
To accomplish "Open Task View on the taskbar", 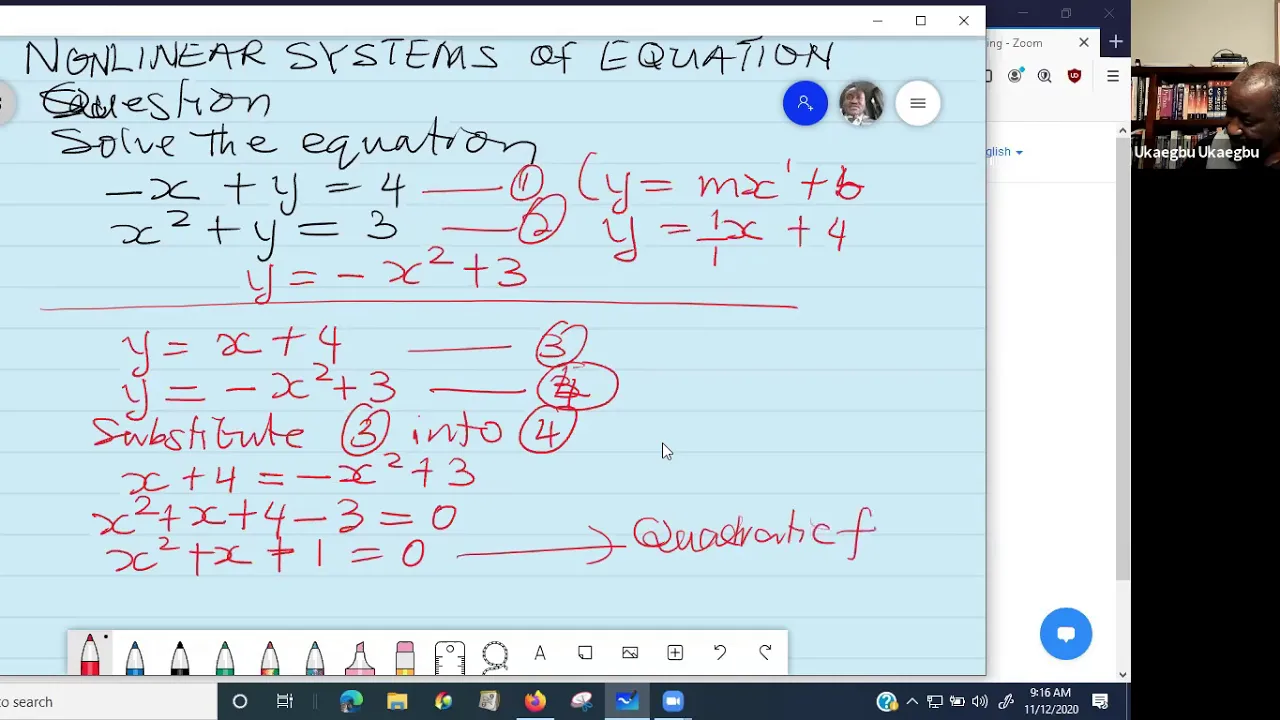I will click(x=285, y=702).
